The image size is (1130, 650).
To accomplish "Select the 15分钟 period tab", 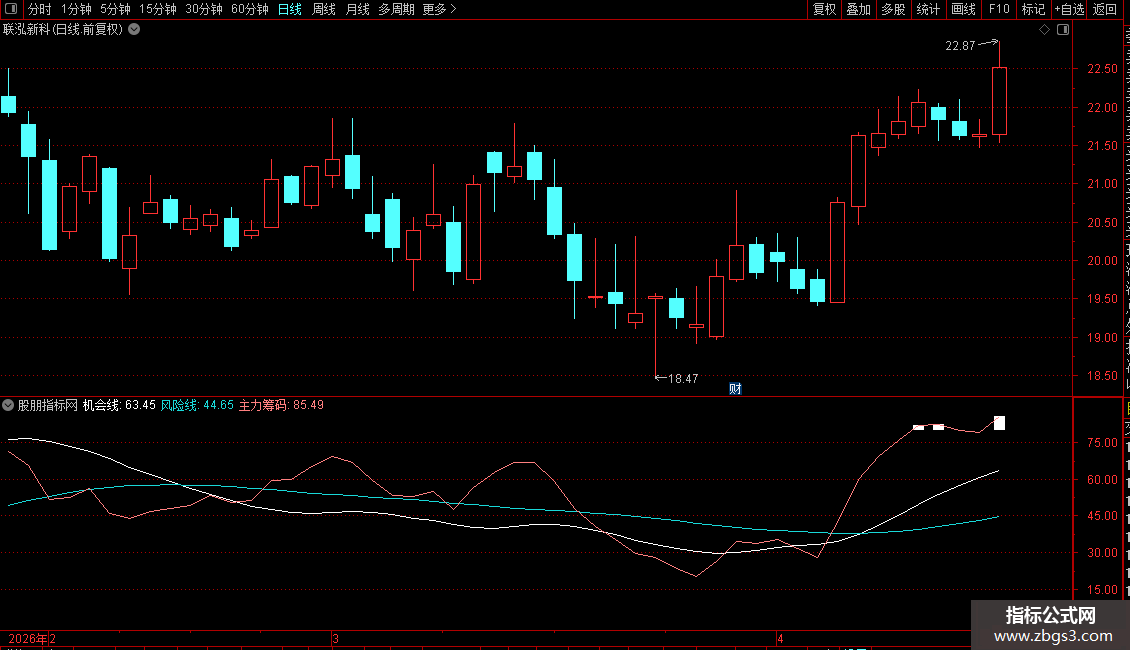I will pos(157,9).
